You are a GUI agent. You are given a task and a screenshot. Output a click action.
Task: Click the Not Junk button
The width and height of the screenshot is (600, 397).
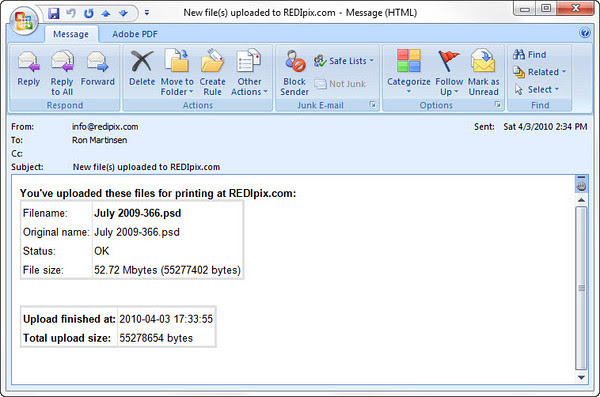pyautogui.click(x=340, y=84)
